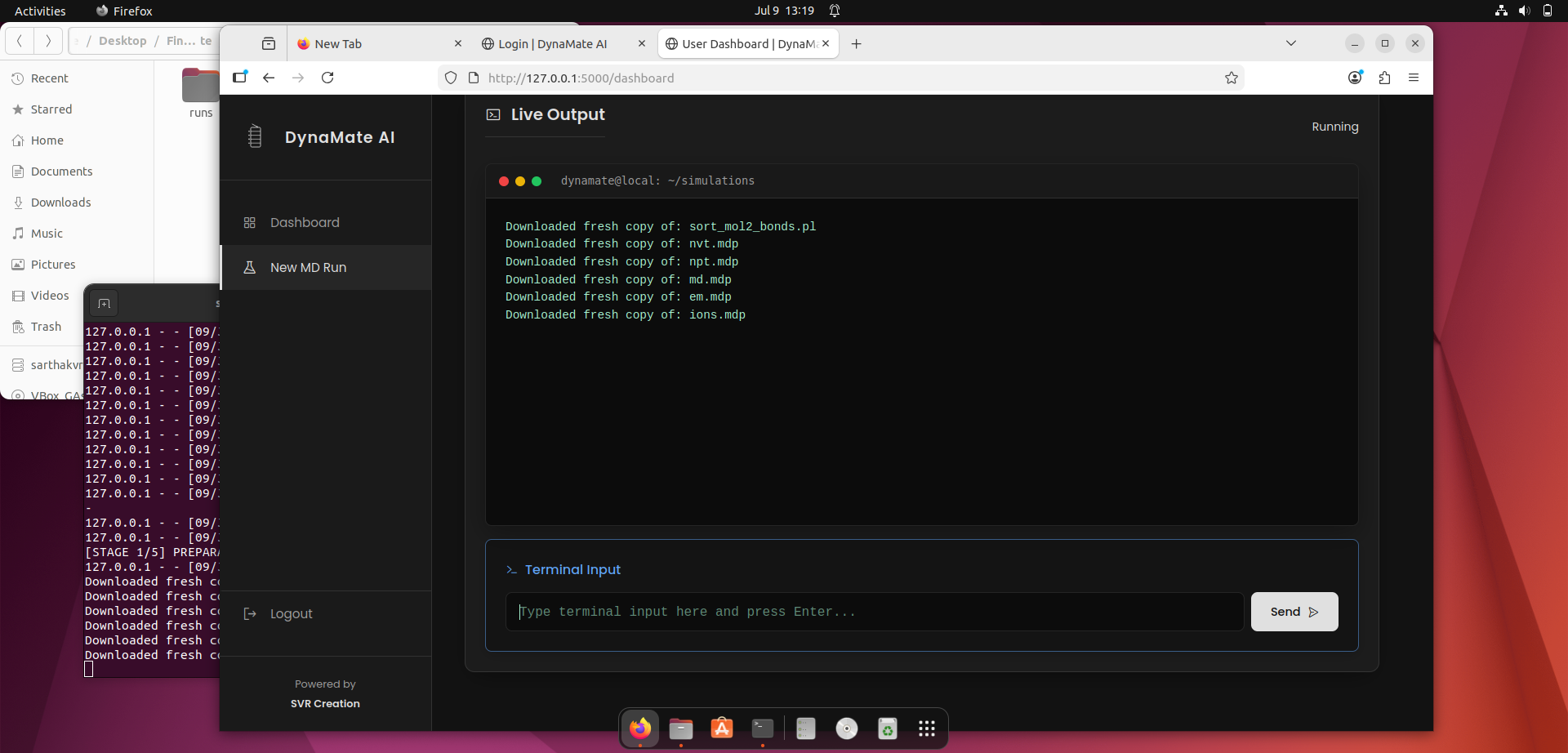Select the User Dashboard tab

[x=748, y=44]
